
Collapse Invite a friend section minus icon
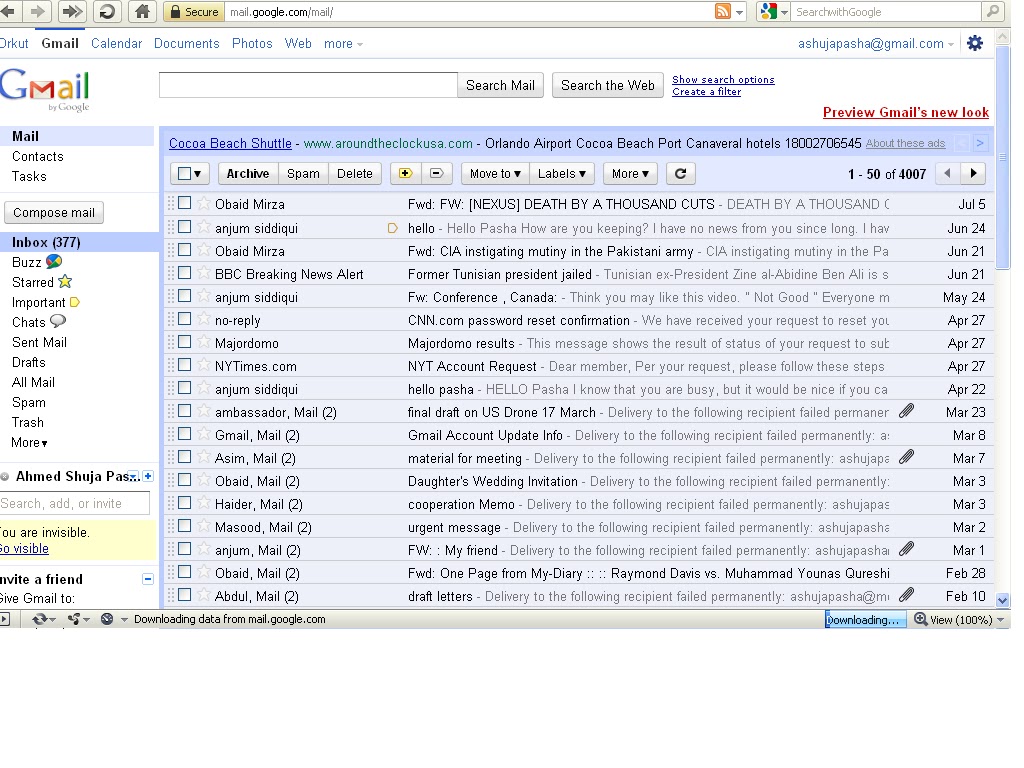pyautogui.click(x=148, y=579)
